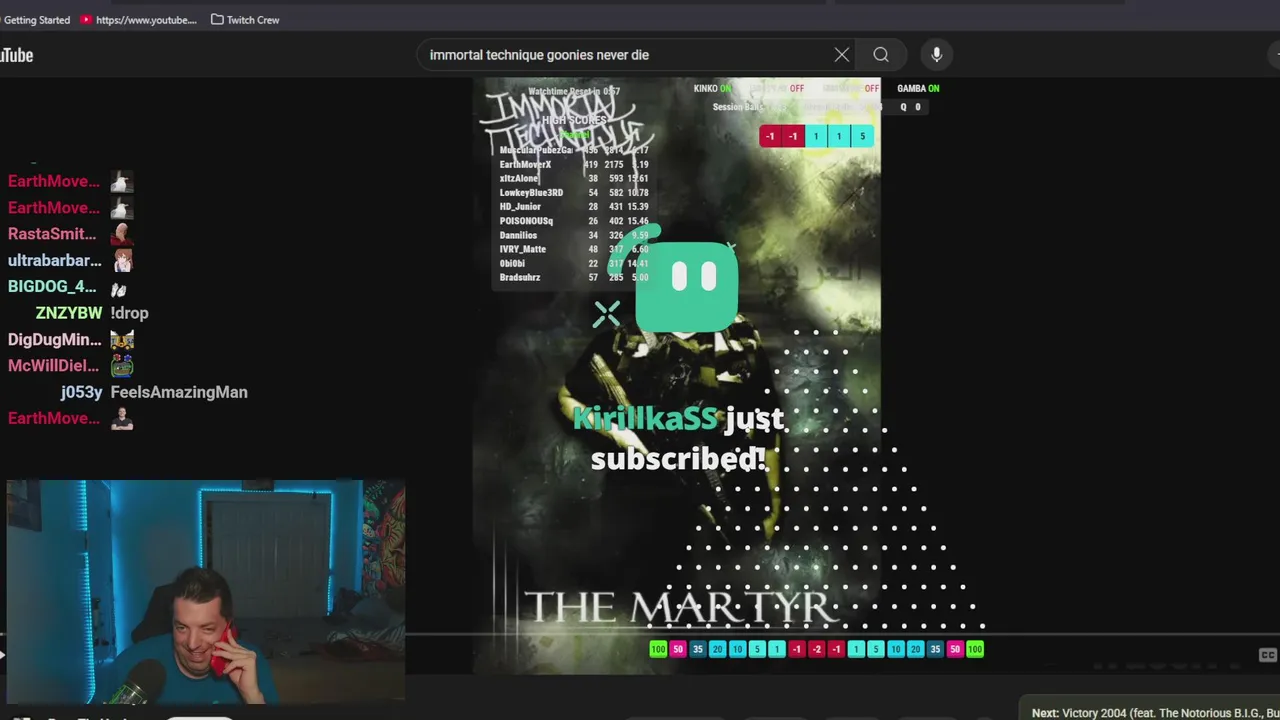The image size is (1280, 720).
Task: Click the emote beside DigDugMin...
Action: click(122, 340)
